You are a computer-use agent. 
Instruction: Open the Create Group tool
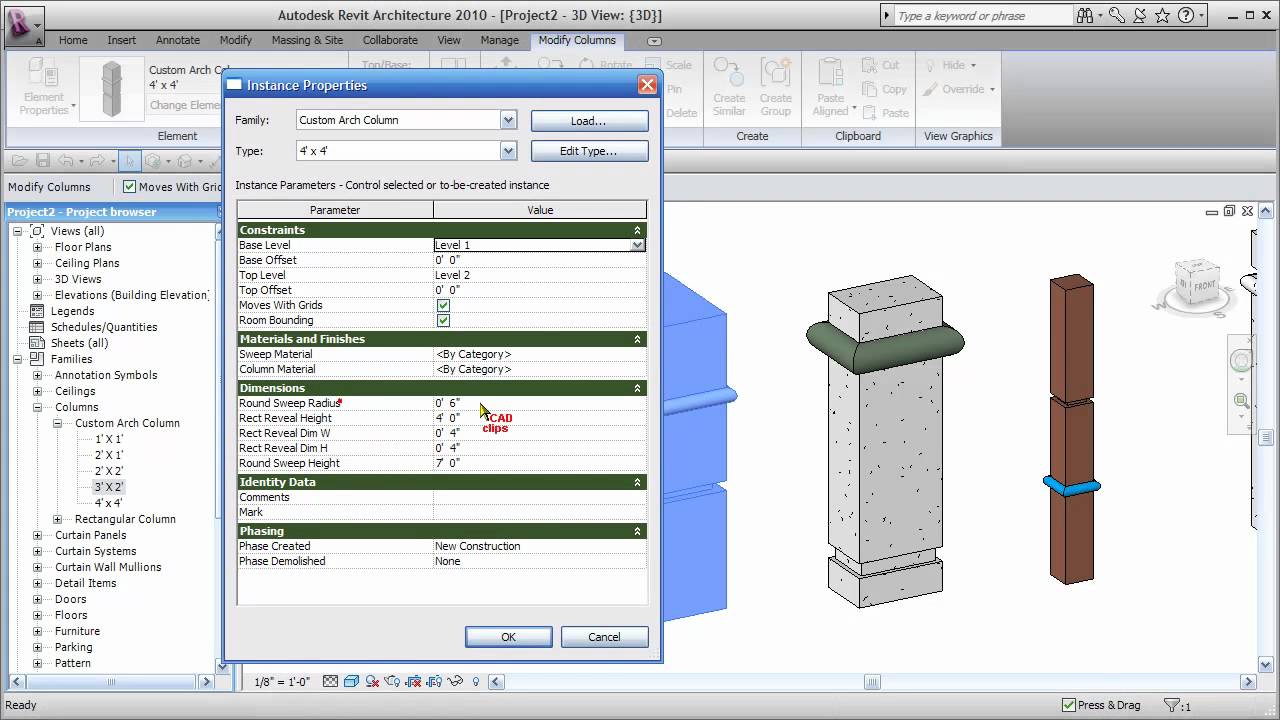(777, 88)
